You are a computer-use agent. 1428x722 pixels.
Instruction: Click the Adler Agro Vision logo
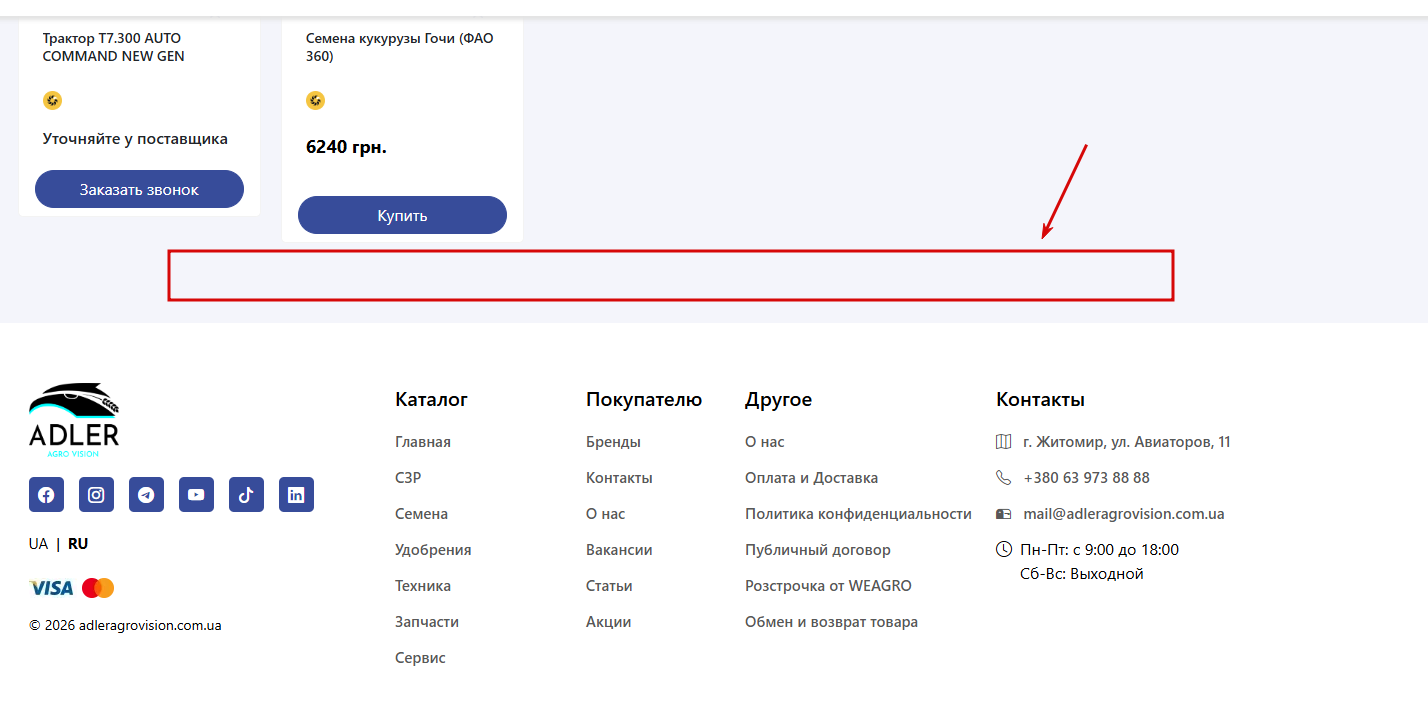(x=74, y=420)
